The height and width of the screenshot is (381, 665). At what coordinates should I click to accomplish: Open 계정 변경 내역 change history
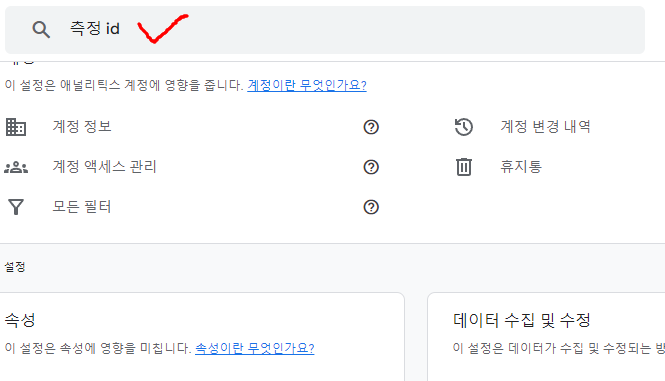pos(545,126)
